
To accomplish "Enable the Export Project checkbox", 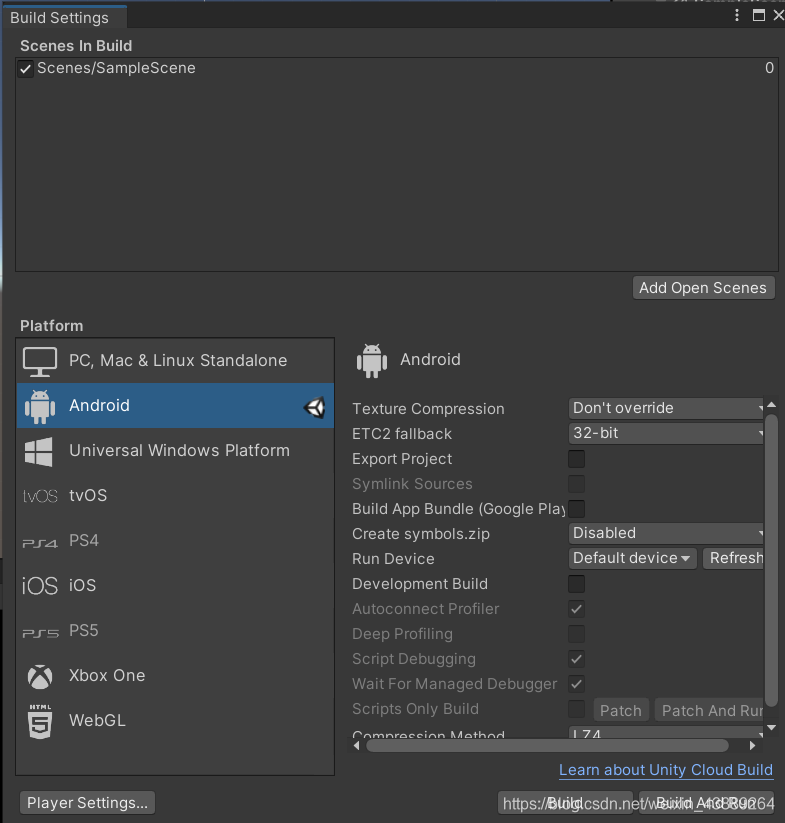I will tap(576, 459).
